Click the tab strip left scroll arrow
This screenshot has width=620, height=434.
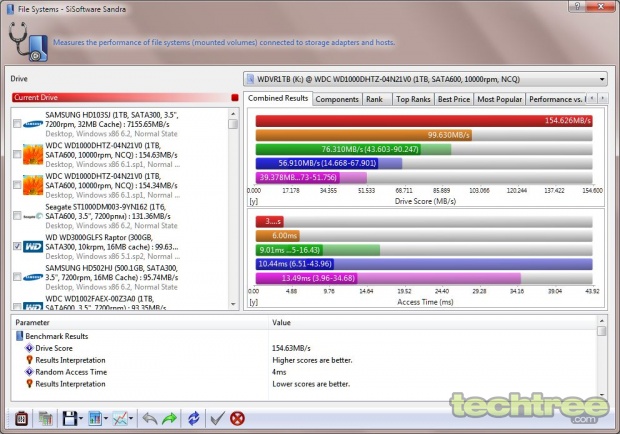pyautogui.click(x=592, y=98)
